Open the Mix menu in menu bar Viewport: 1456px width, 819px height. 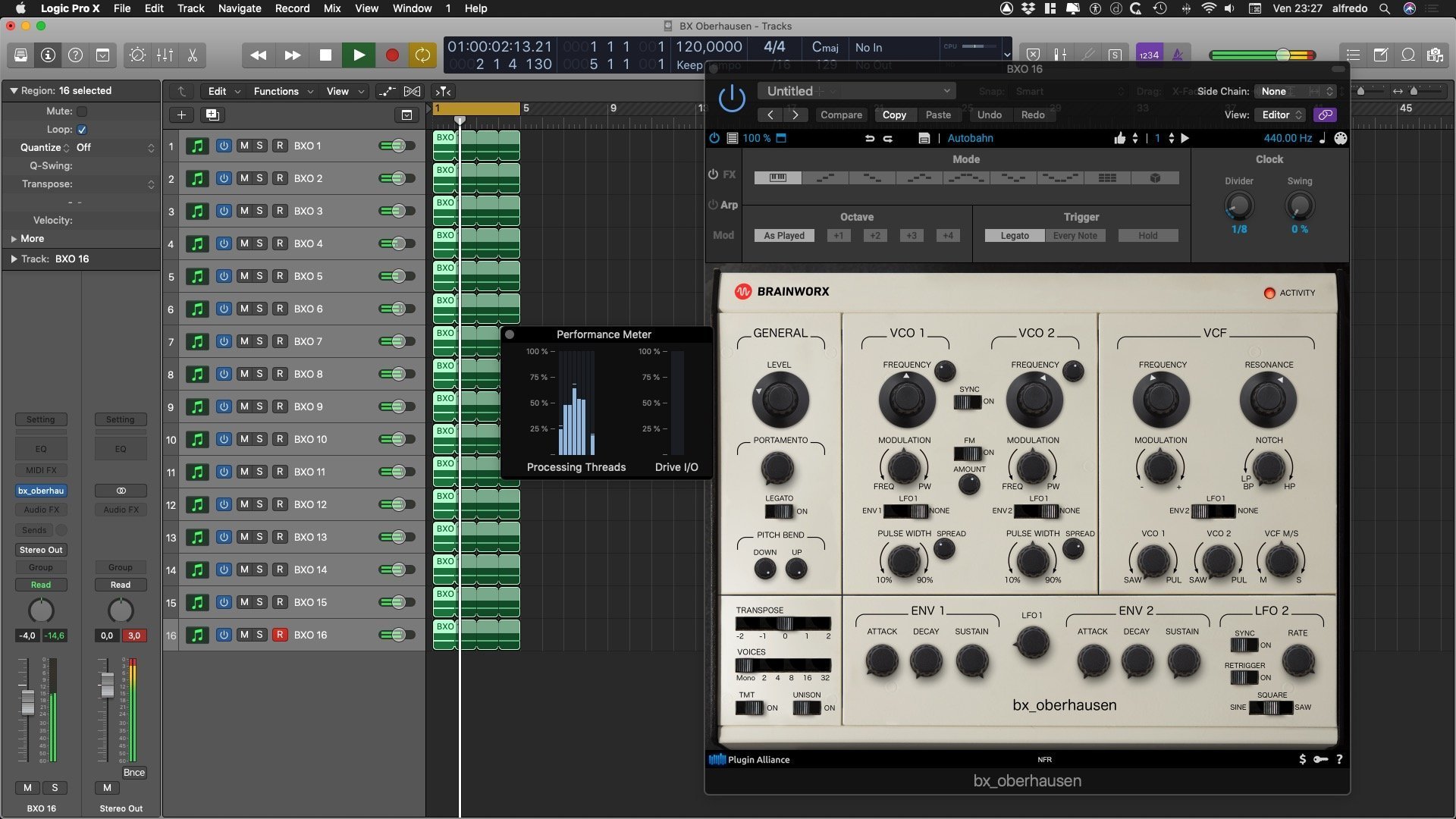(331, 8)
